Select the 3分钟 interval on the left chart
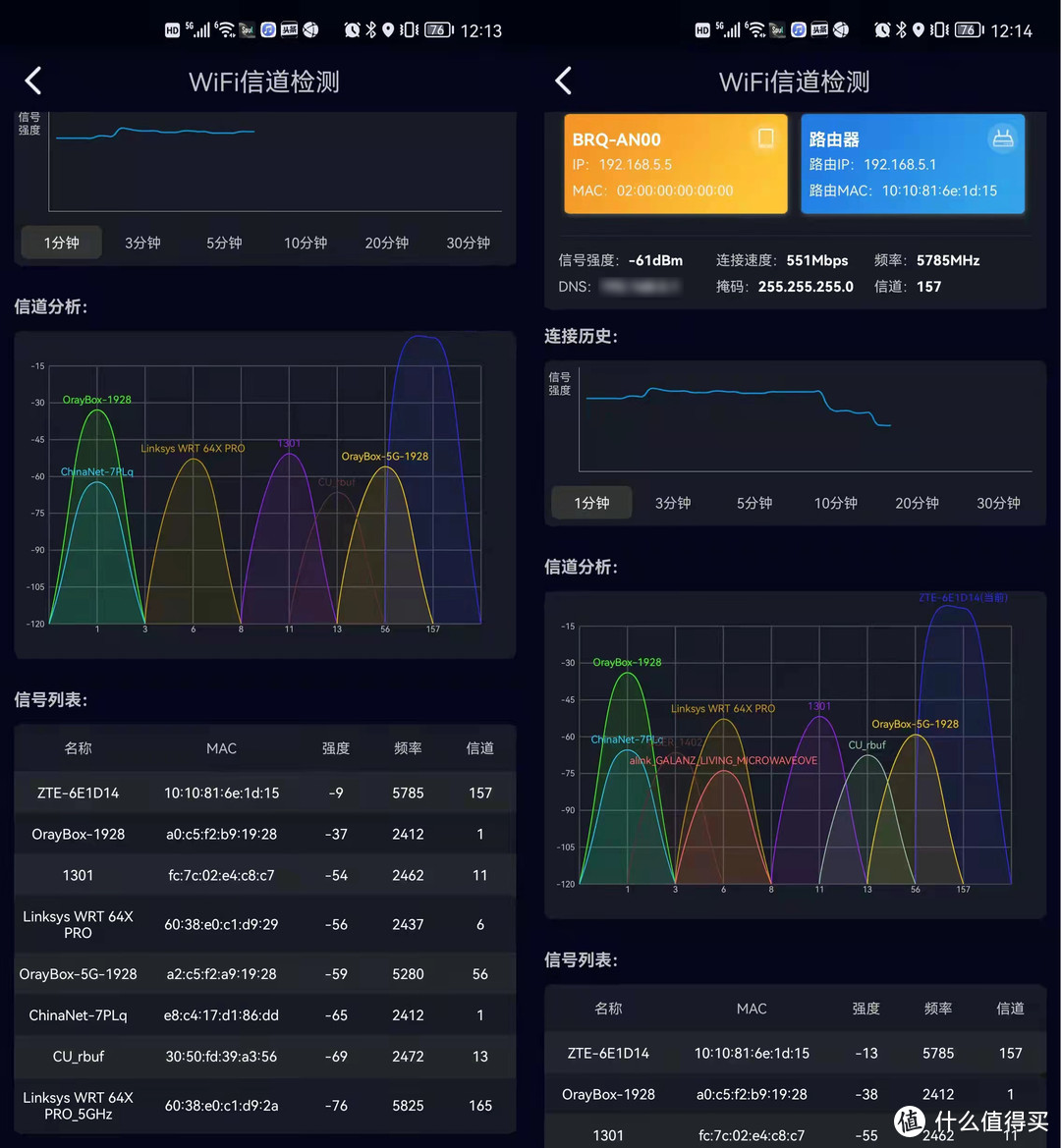Viewport: 1061px width, 1148px height. pyautogui.click(x=142, y=242)
